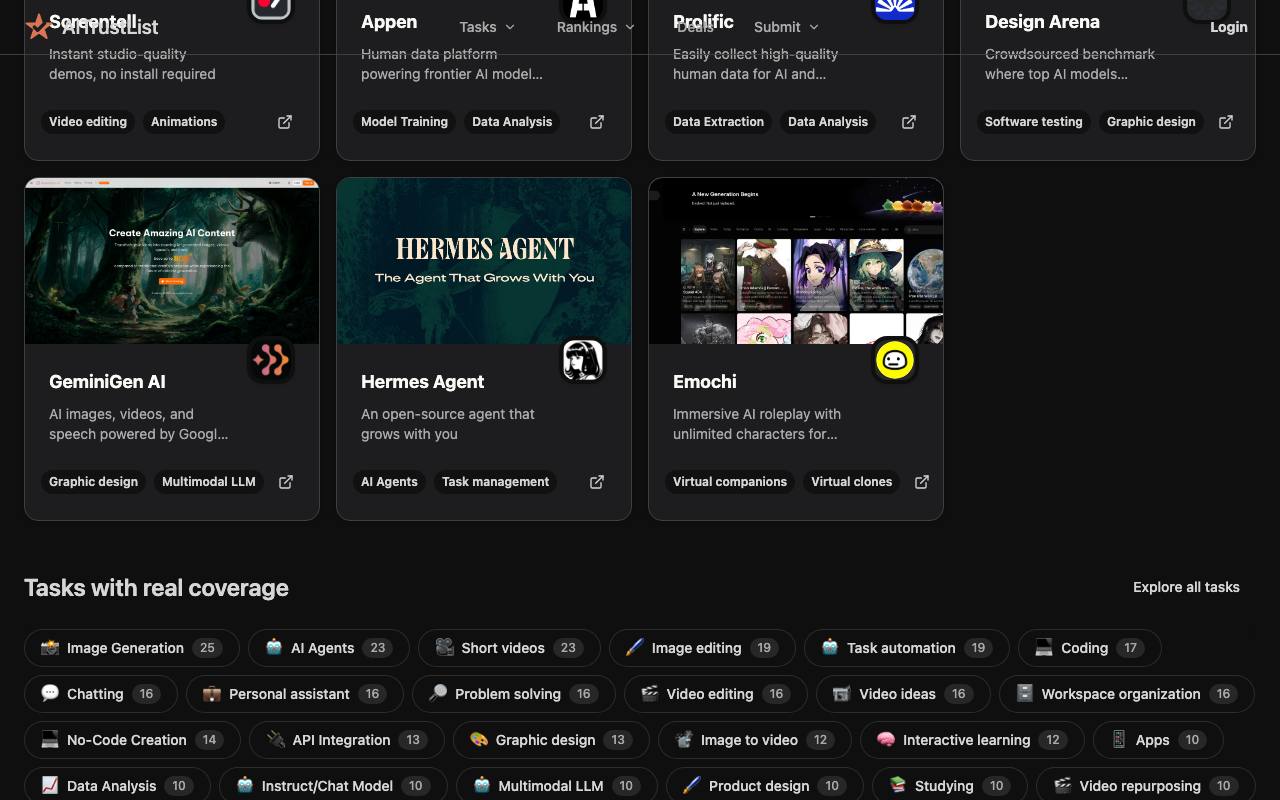Click Virtual clones tag on Emochi card
The image size is (1280, 800).
click(852, 482)
